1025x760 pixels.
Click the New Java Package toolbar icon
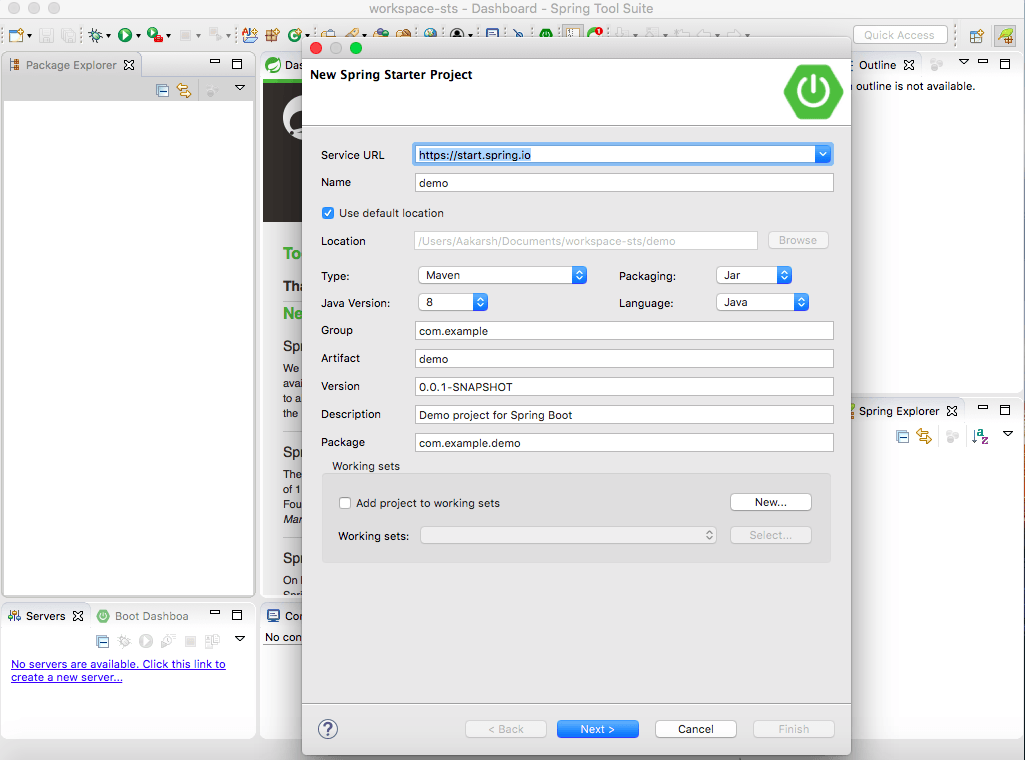273,35
